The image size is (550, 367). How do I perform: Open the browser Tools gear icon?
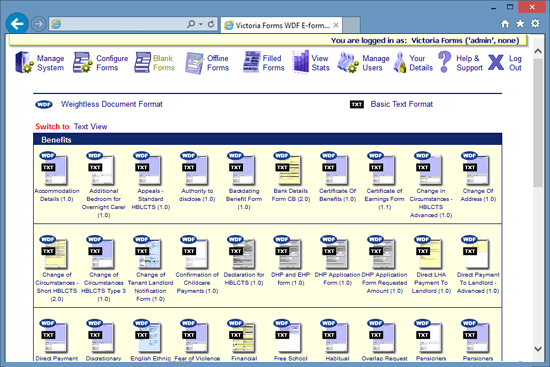[535, 24]
